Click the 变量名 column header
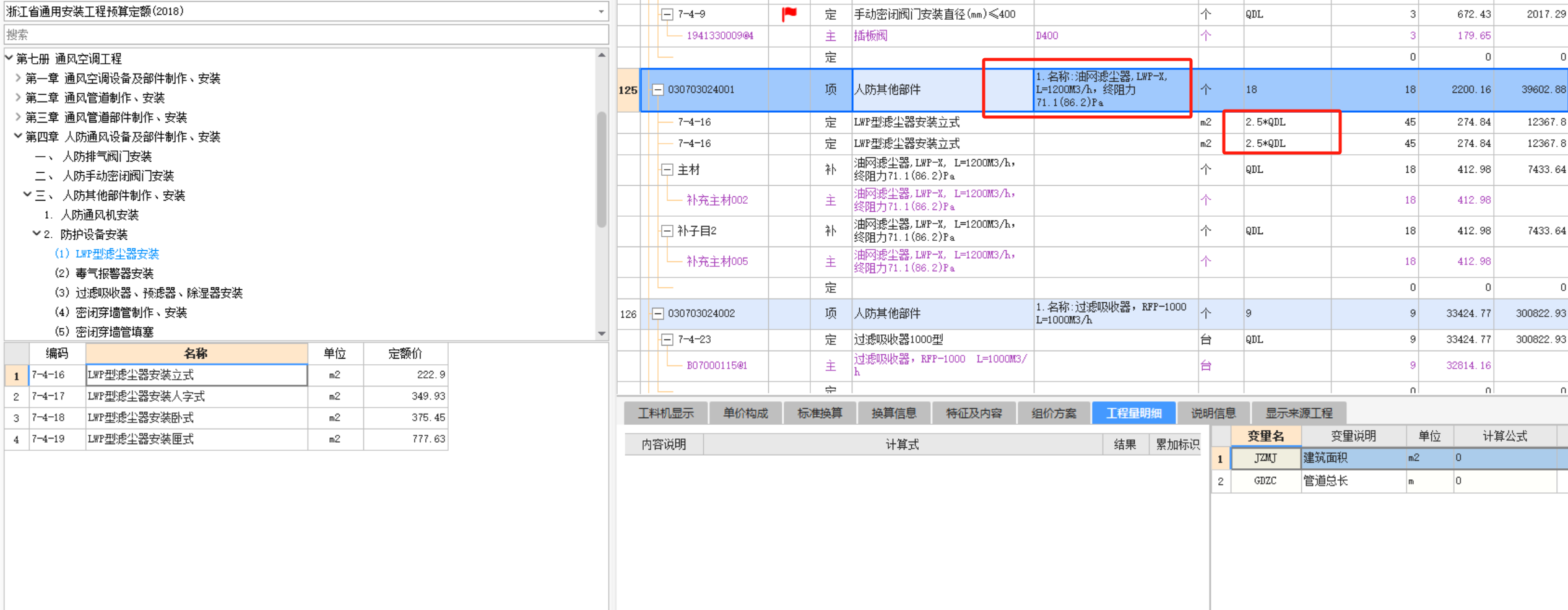1568x610 pixels. (1266, 436)
